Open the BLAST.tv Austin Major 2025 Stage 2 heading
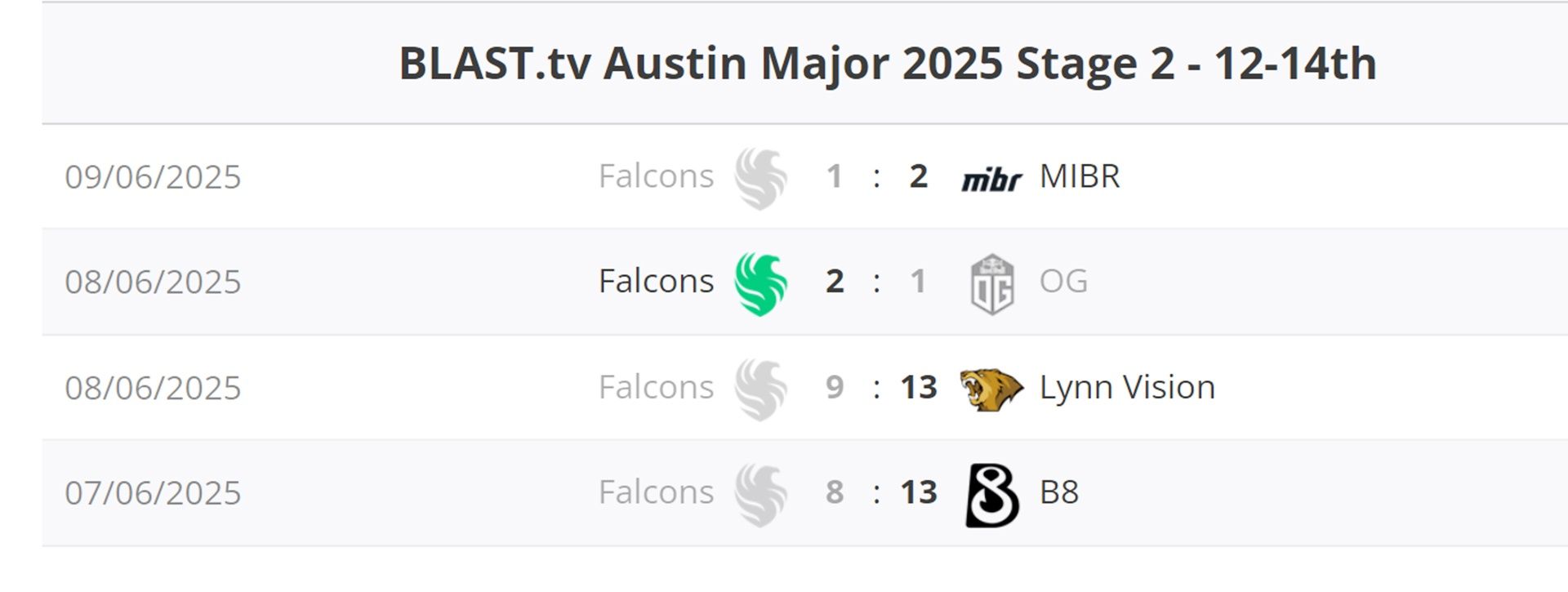The height and width of the screenshot is (592, 1568). pos(887,64)
